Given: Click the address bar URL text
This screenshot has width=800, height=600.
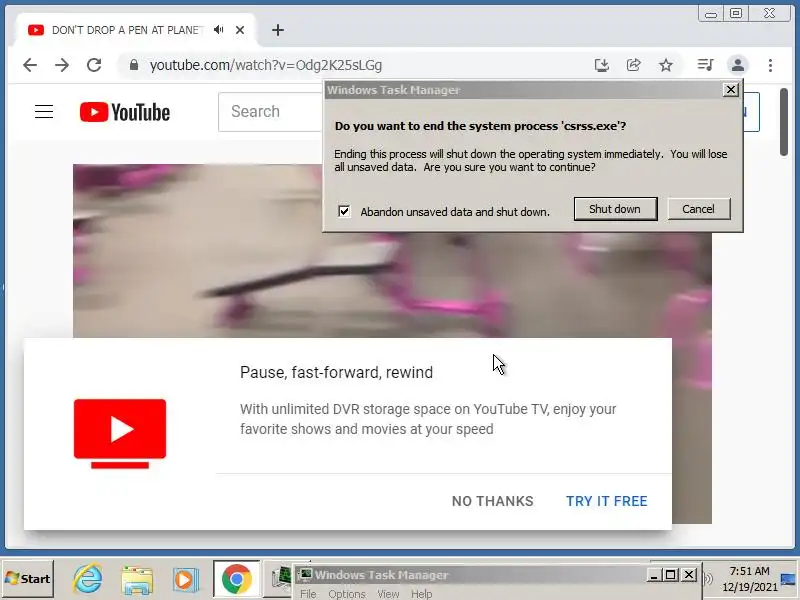Looking at the screenshot, I should (x=265, y=65).
